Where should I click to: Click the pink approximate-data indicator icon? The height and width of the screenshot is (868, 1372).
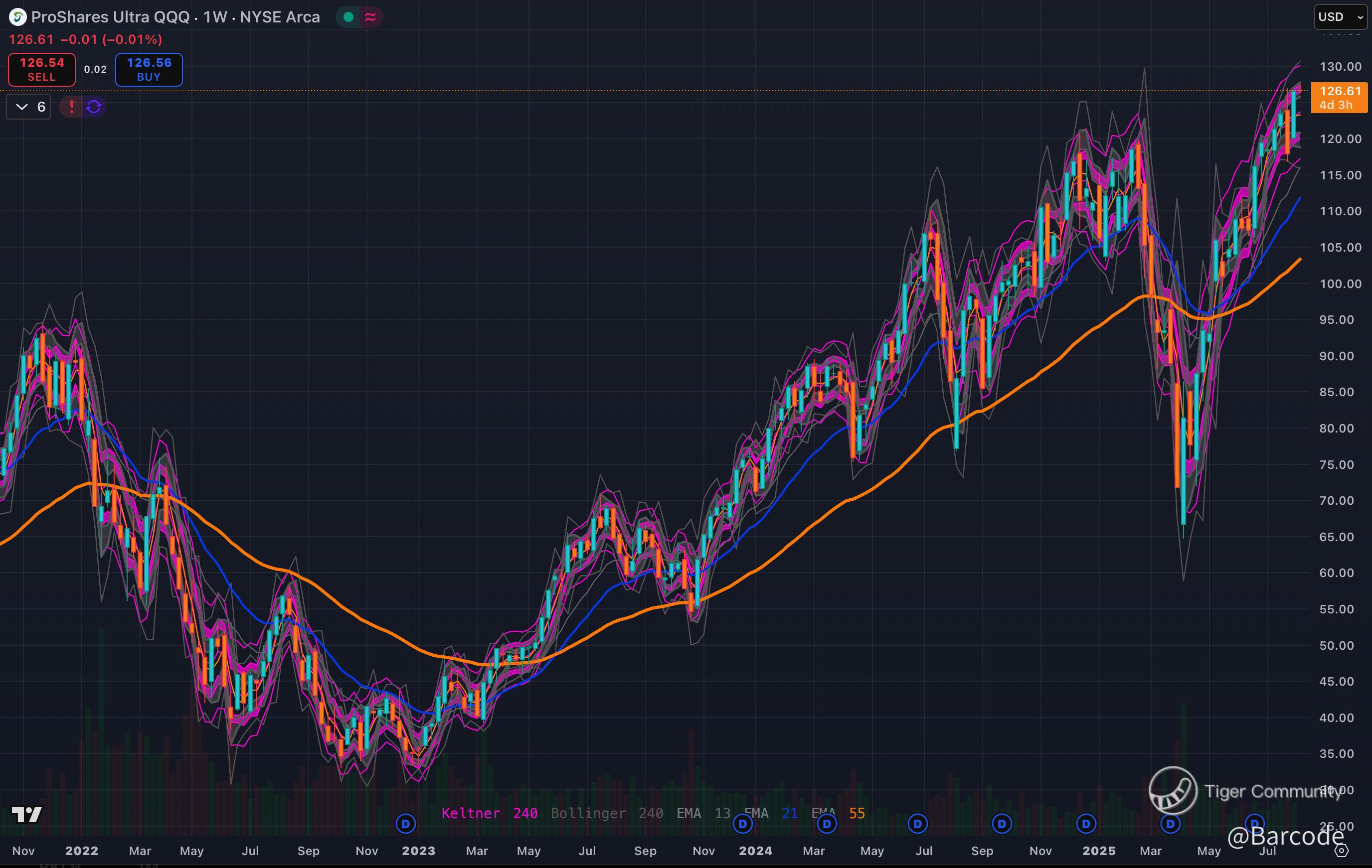[x=370, y=17]
